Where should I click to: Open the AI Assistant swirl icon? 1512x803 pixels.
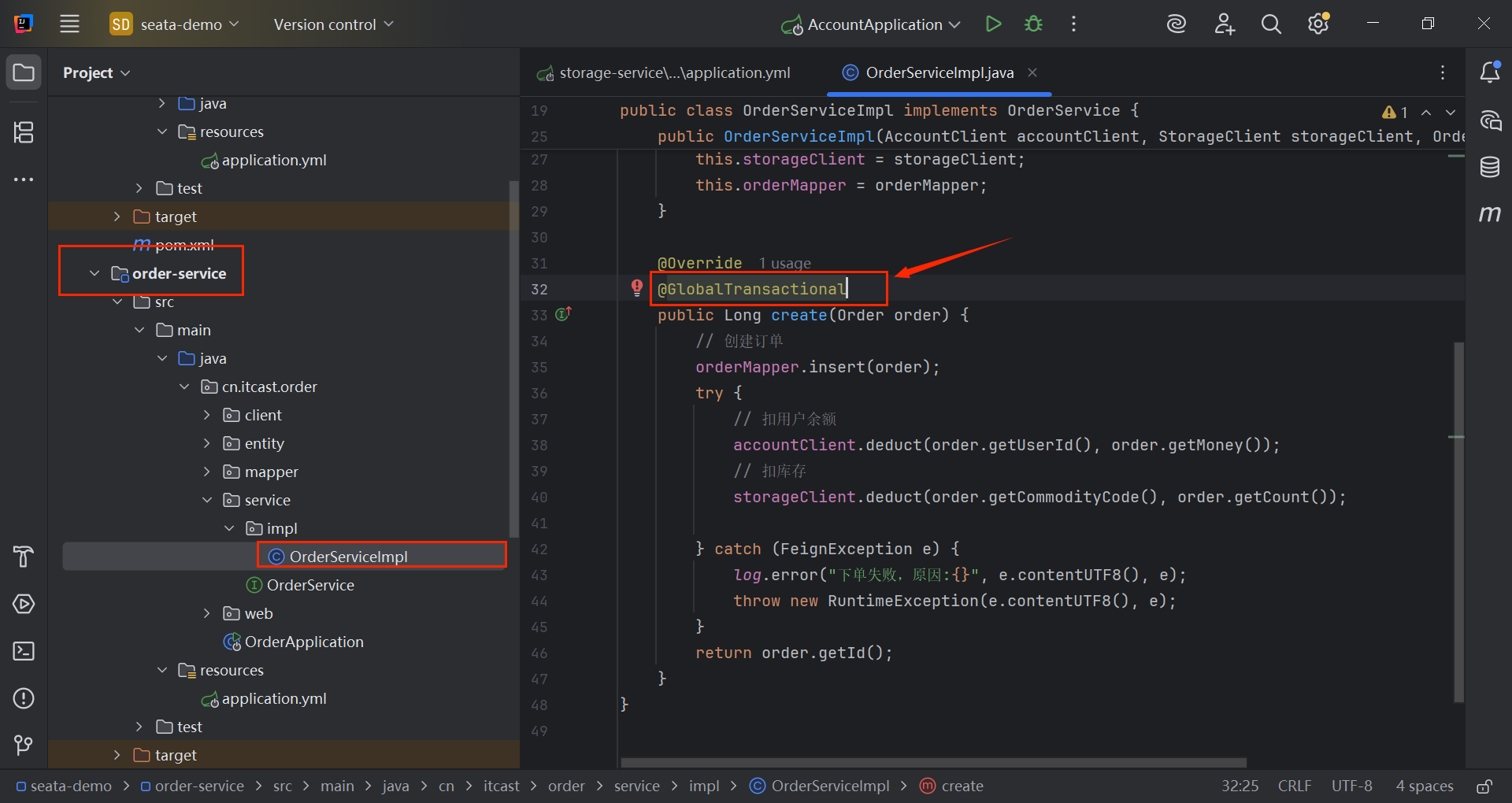[1176, 24]
